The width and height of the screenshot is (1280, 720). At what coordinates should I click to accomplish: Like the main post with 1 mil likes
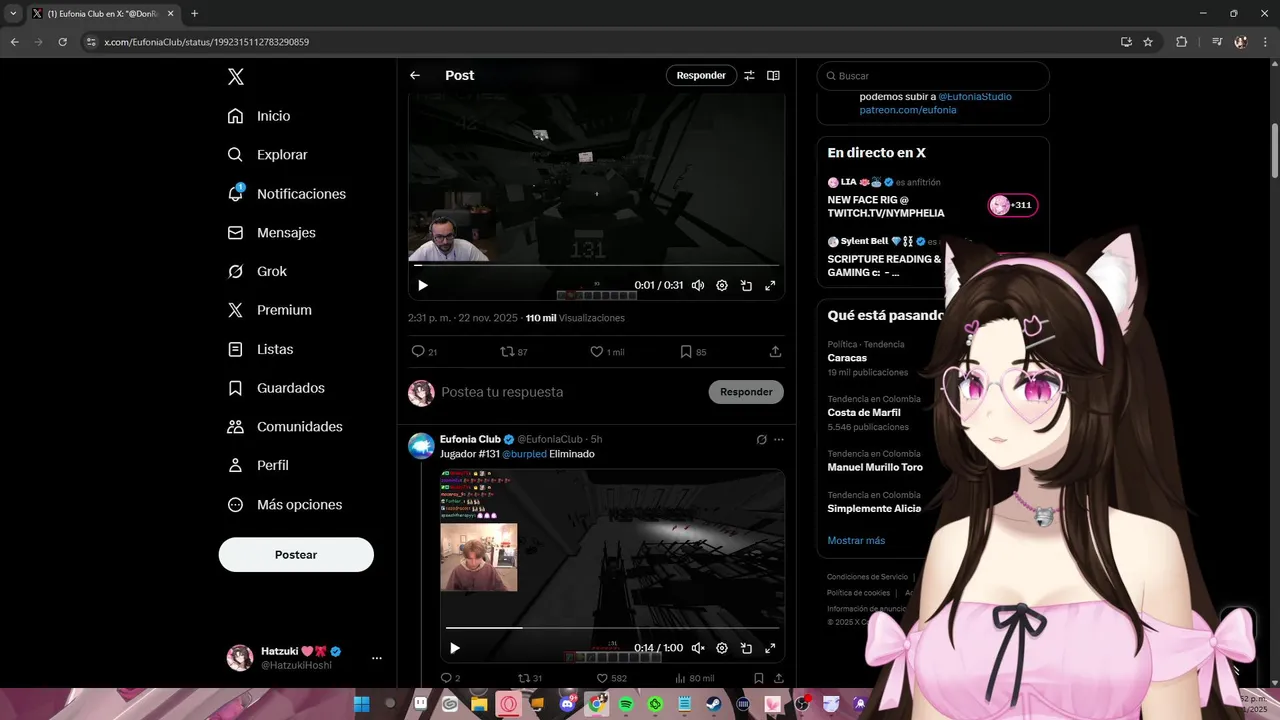pyautogui.click(x=607, y=352)
